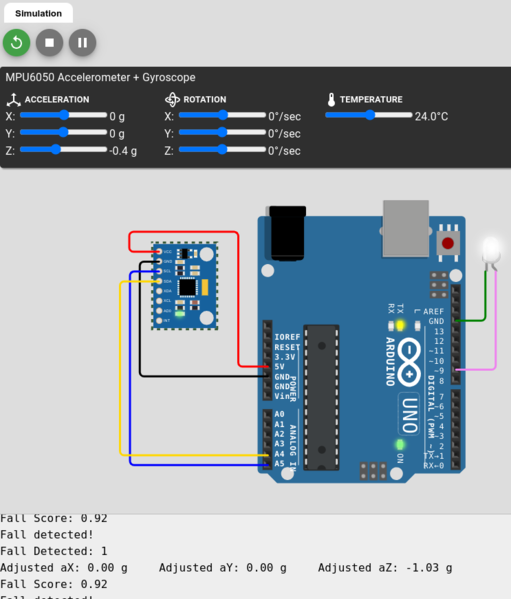The height and width of the screenshot is (599, 511).
Task: Click the 'Adjusted aZ: -1.03 g' output
Action: 385,568
